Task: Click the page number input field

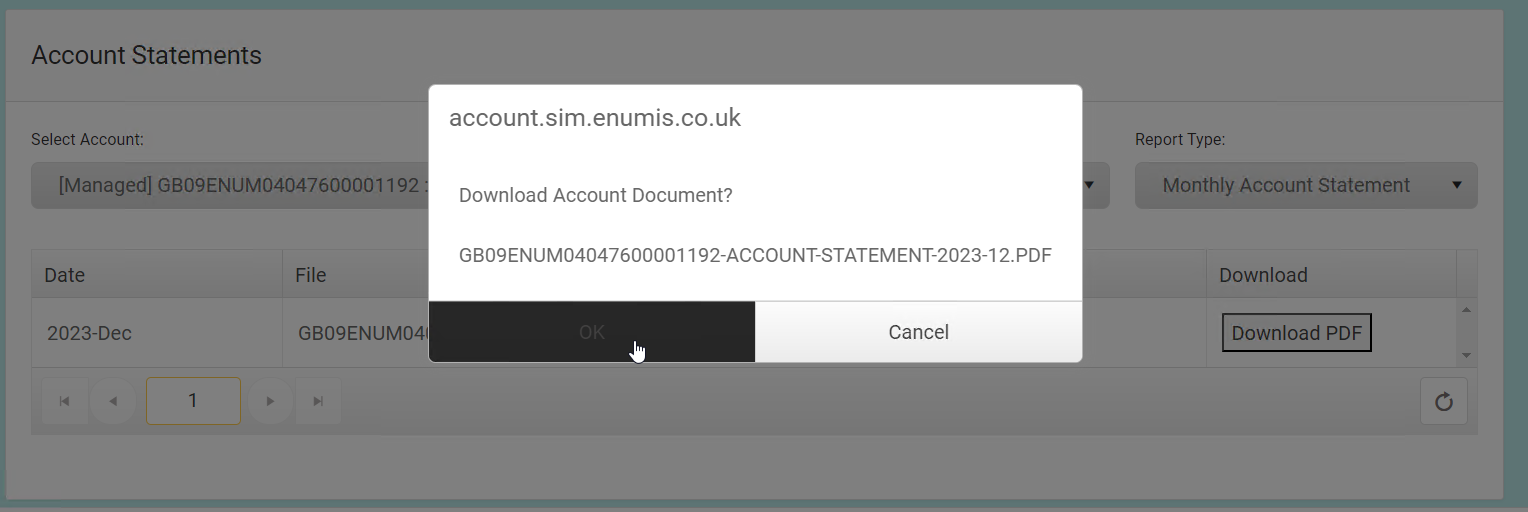Action: [x=193, y=401]
